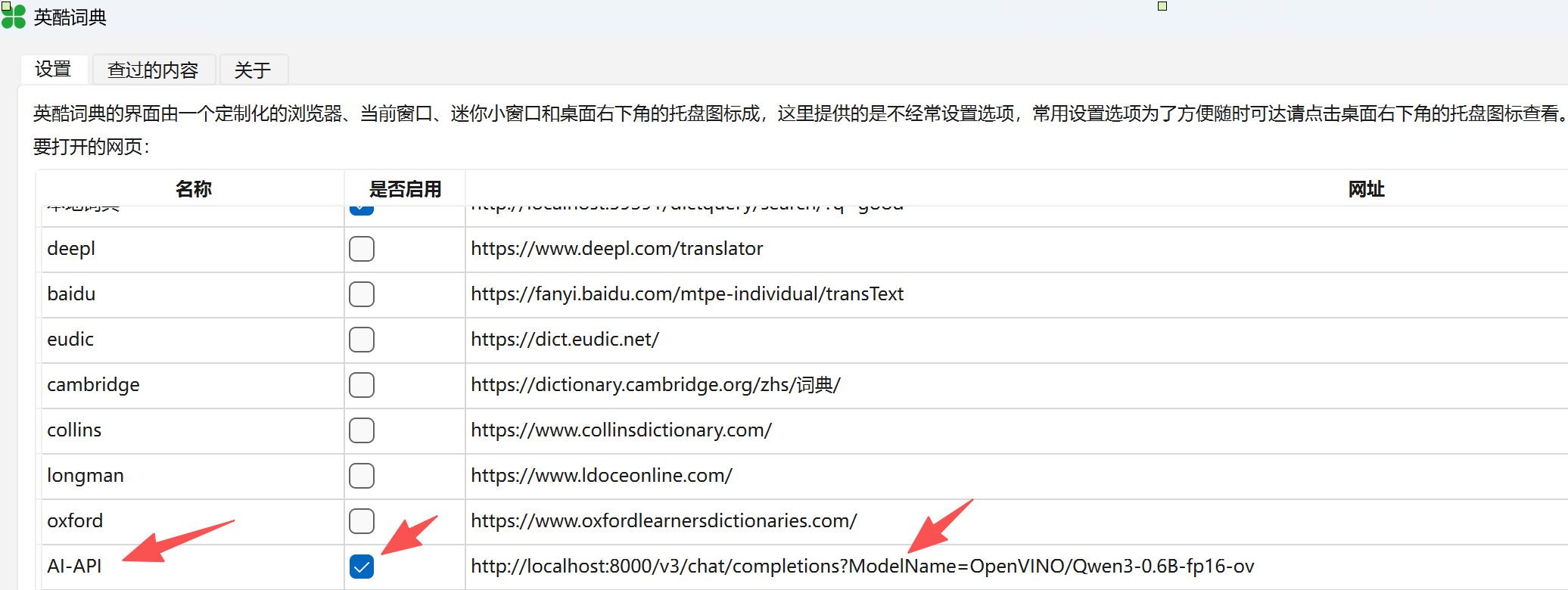Select the 设置 tab
This screenshot has width=1568, height=590.
pyautogui.click(x=54, y=70)
